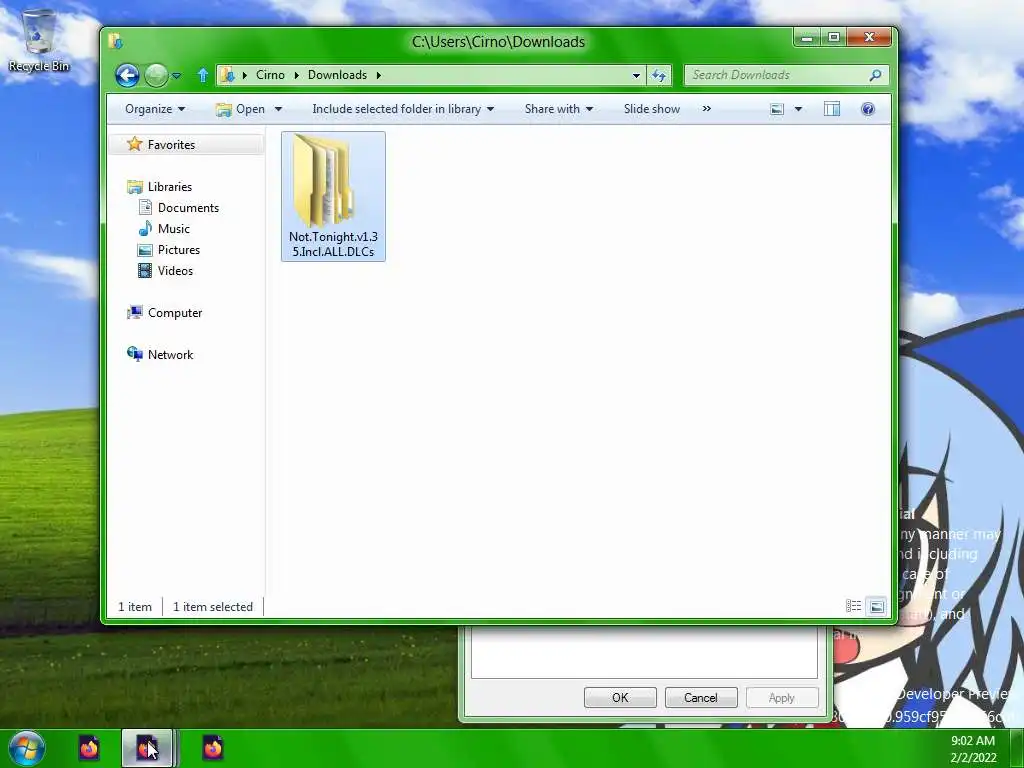The image size is (1024, 768).
Task: Expand the Open dropdown arrow
Action: [x=278, y=109]
